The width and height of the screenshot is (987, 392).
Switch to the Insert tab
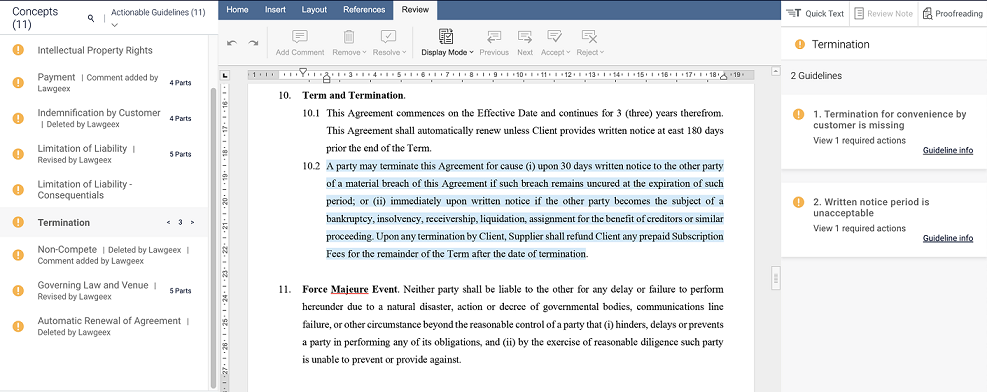point(275,9)
